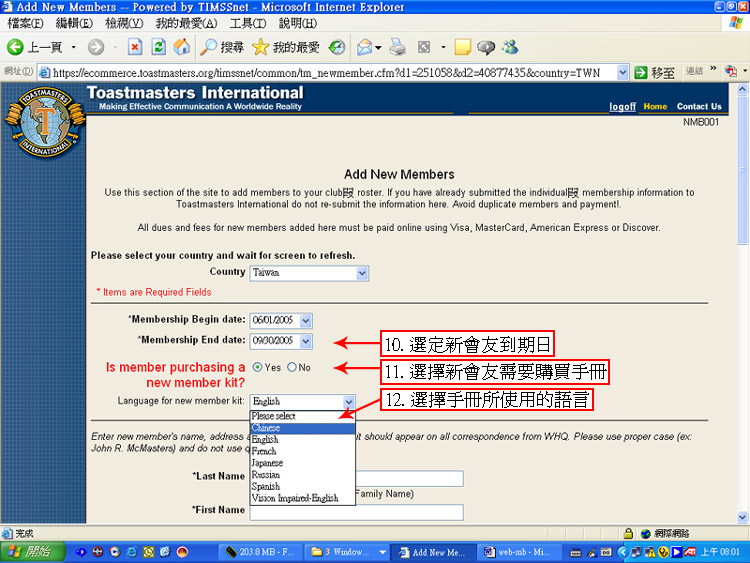The height and width of the screenshot is (563, 750).
Task: Open the 檔案(F) menu
Action: [25, 23]
